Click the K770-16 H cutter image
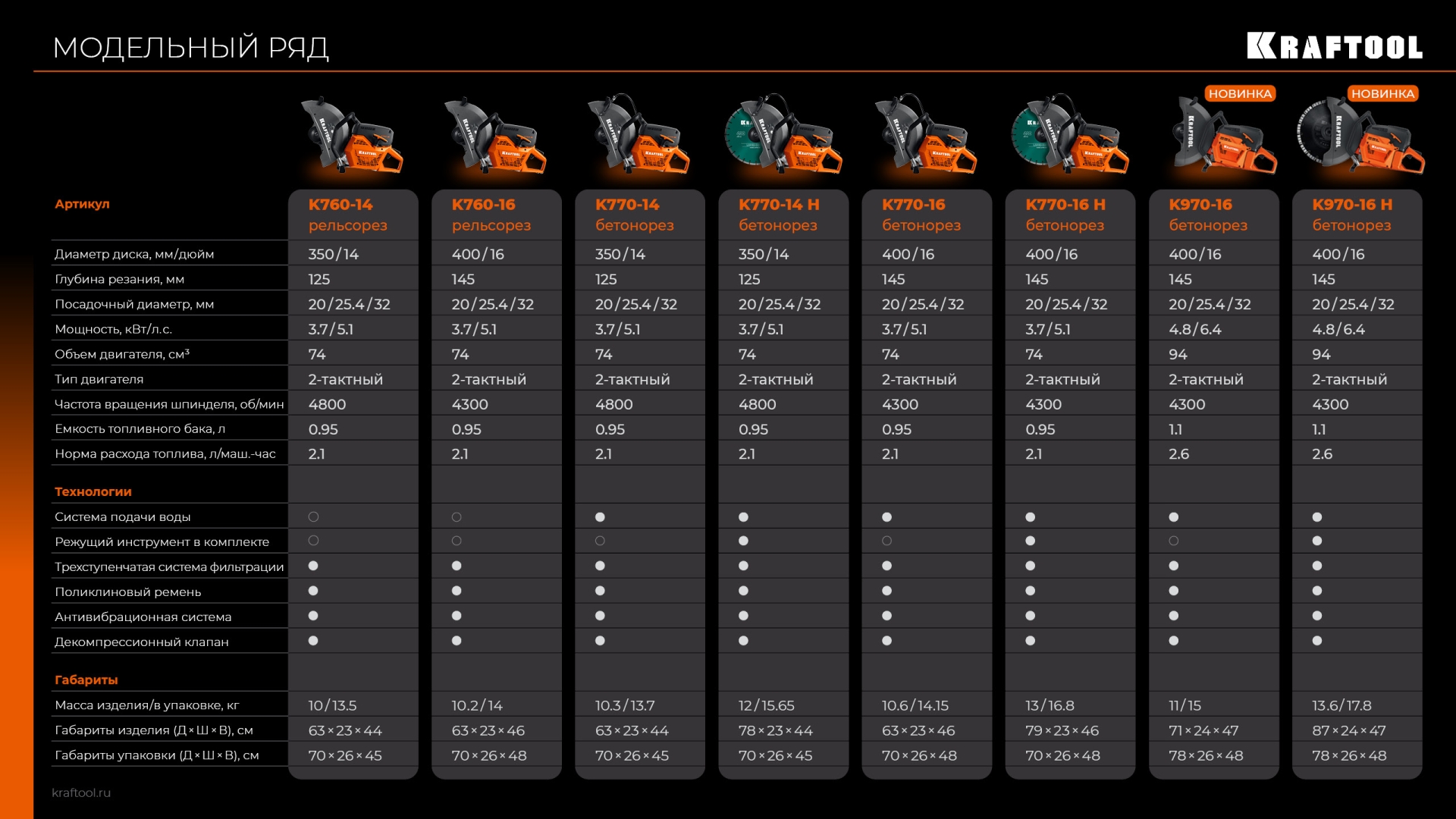Image resolution: width=1456 pixels, height=819 pixels. 1069,138
